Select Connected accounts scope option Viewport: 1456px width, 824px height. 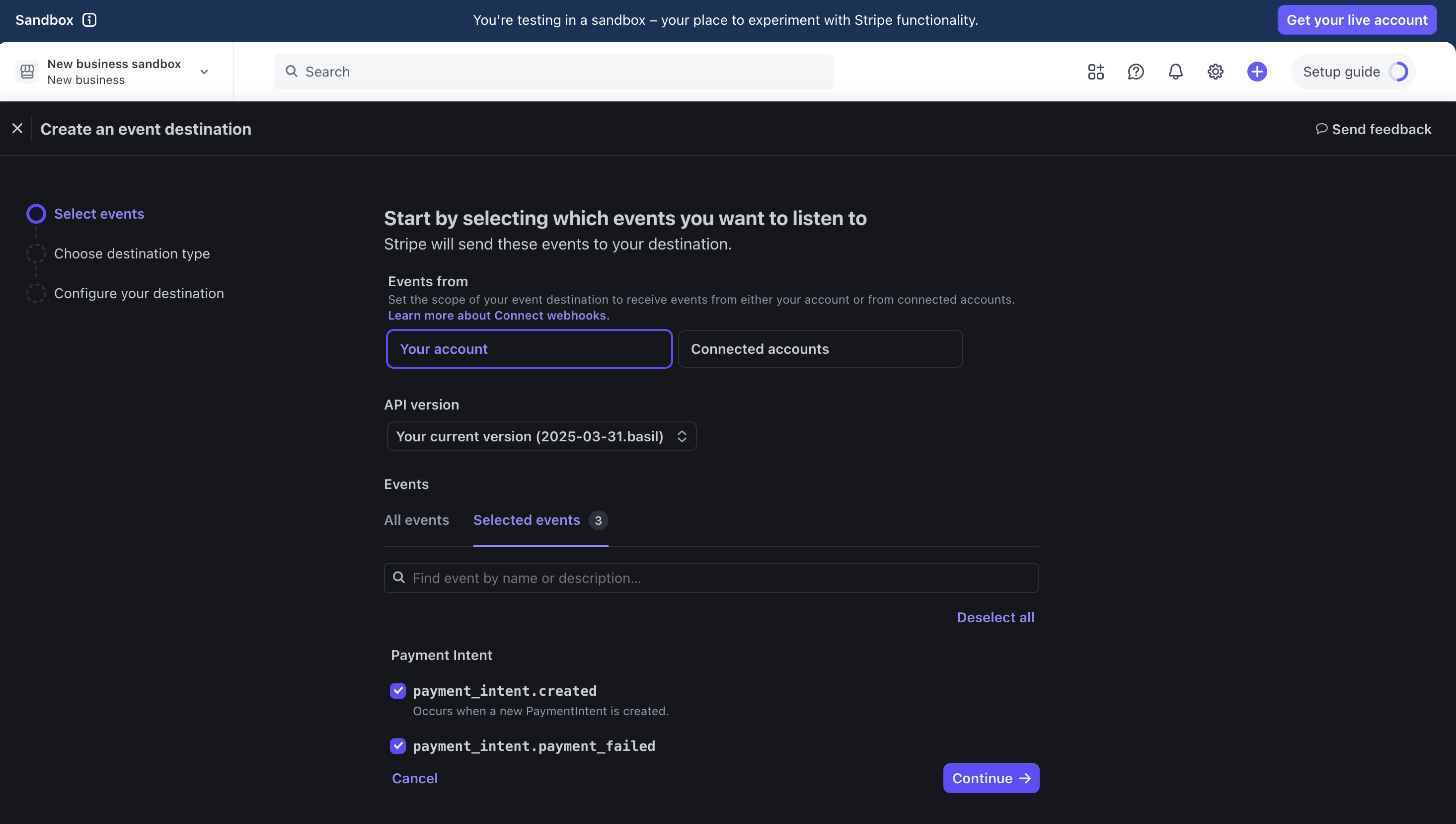pyautogui.click(x=820, y=349)
